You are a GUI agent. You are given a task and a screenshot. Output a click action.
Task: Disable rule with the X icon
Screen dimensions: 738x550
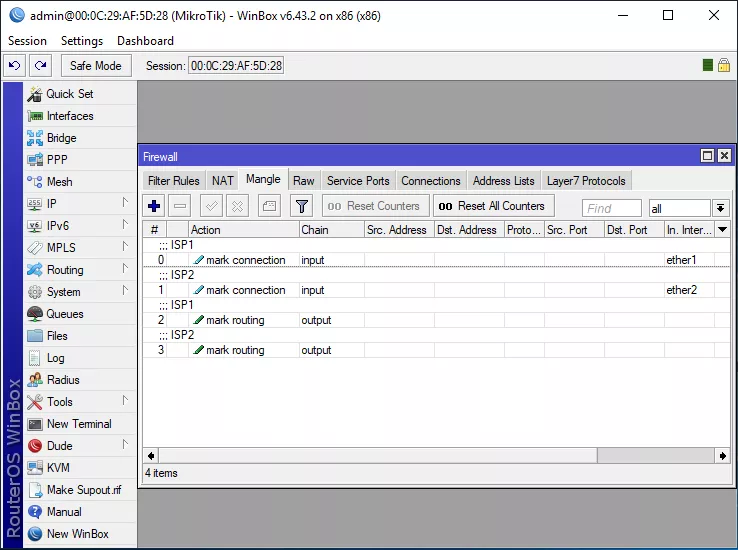click(237, 206)
